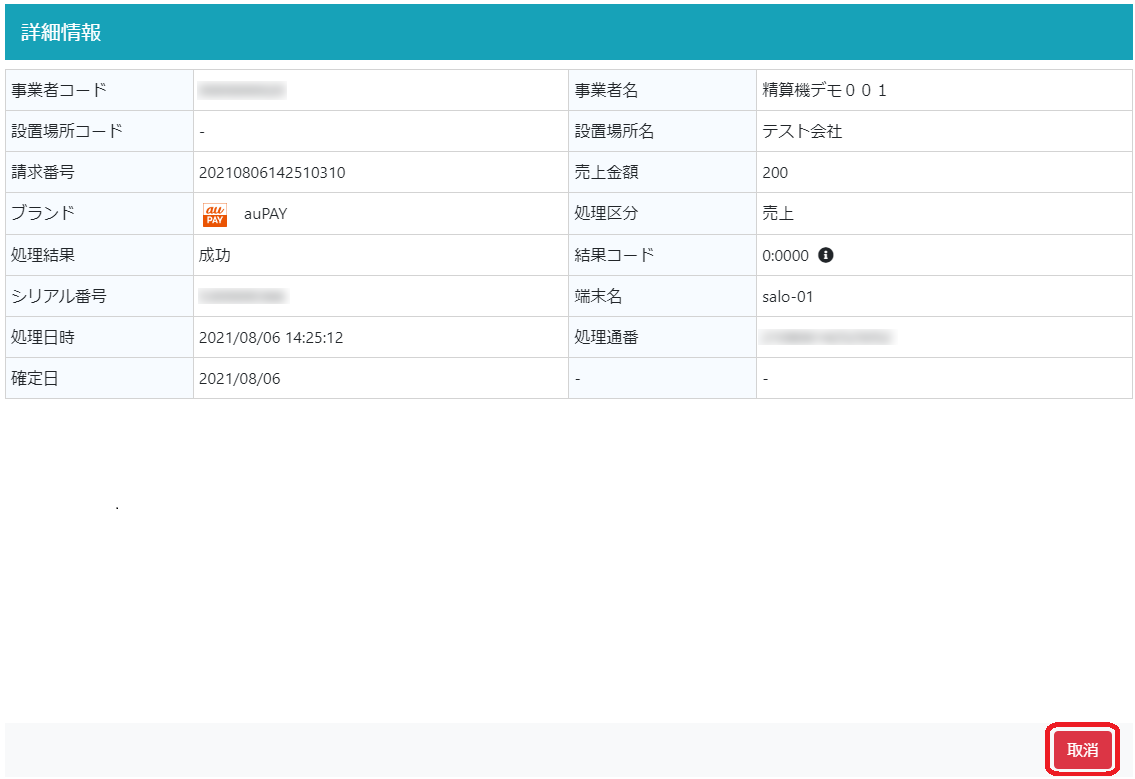
Task: Click the 結果コード label
Action: point(614,255)
